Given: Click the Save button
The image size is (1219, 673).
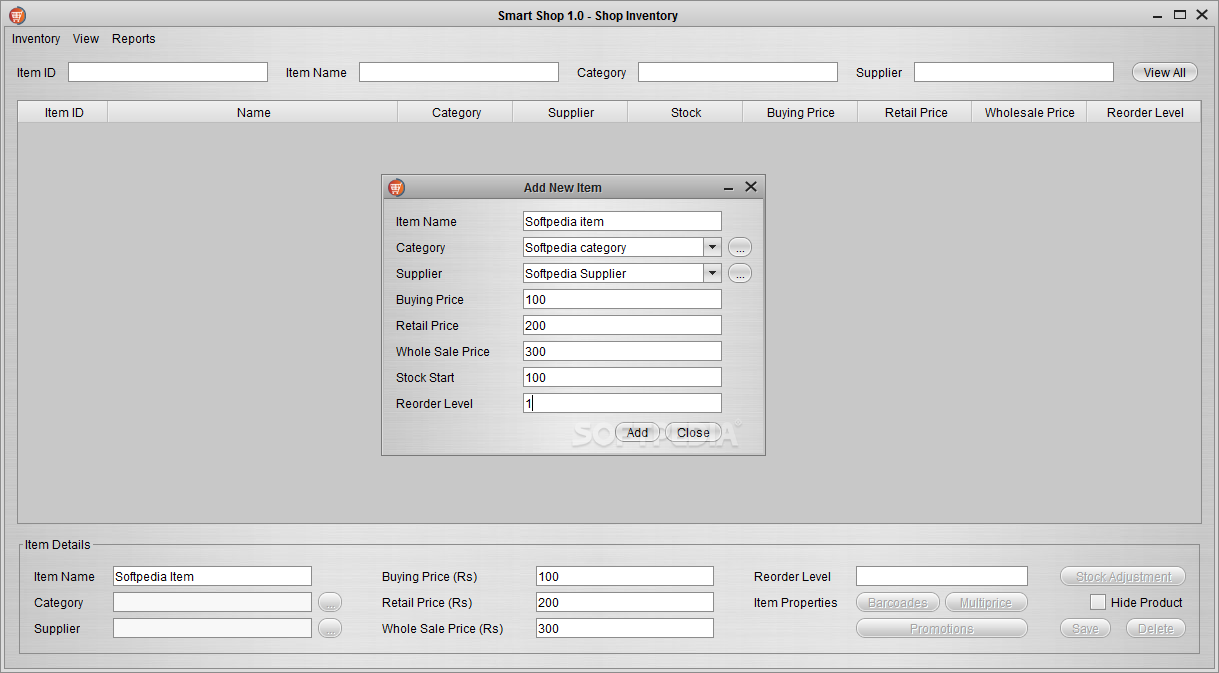Looking at the screenshot, I should (x=1085, y=628).
